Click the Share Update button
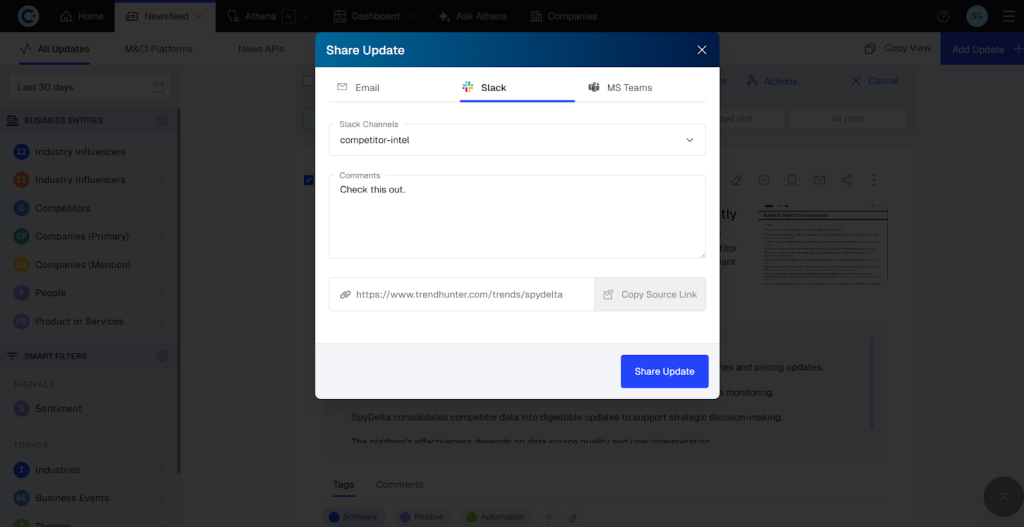This screenshot has height=527, width=1024. pos(665,372)
